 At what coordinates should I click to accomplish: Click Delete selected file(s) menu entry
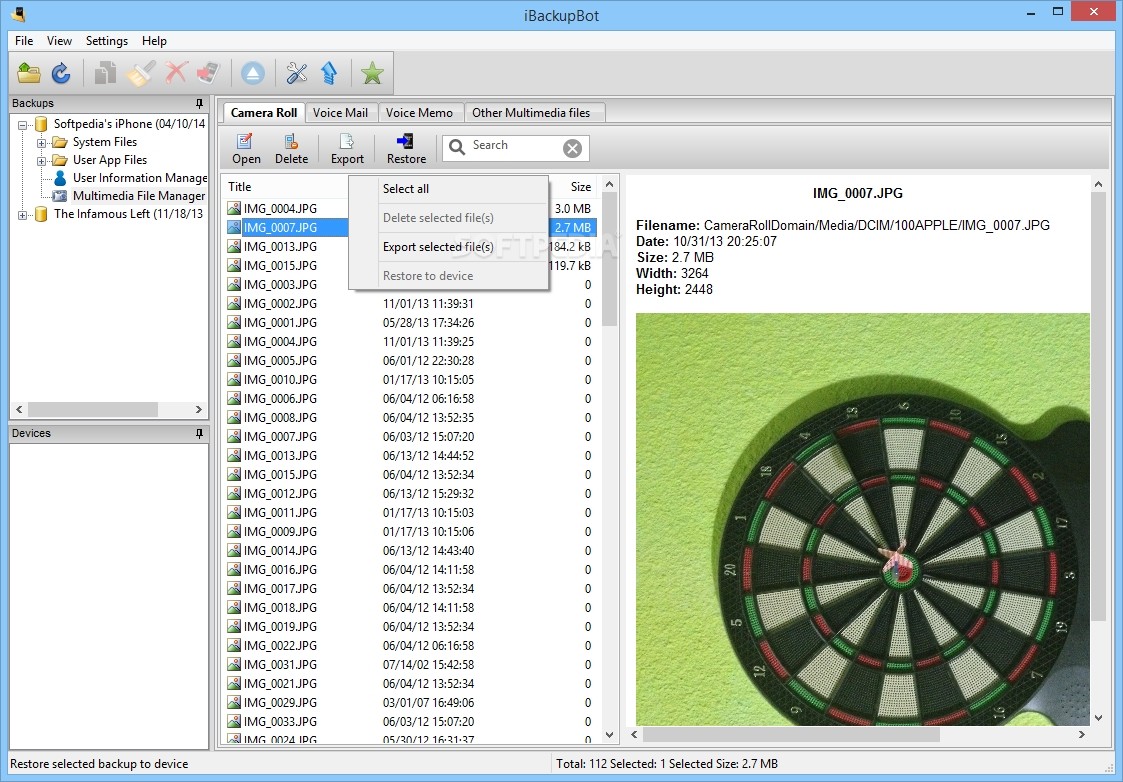click(x=449, y=218)
